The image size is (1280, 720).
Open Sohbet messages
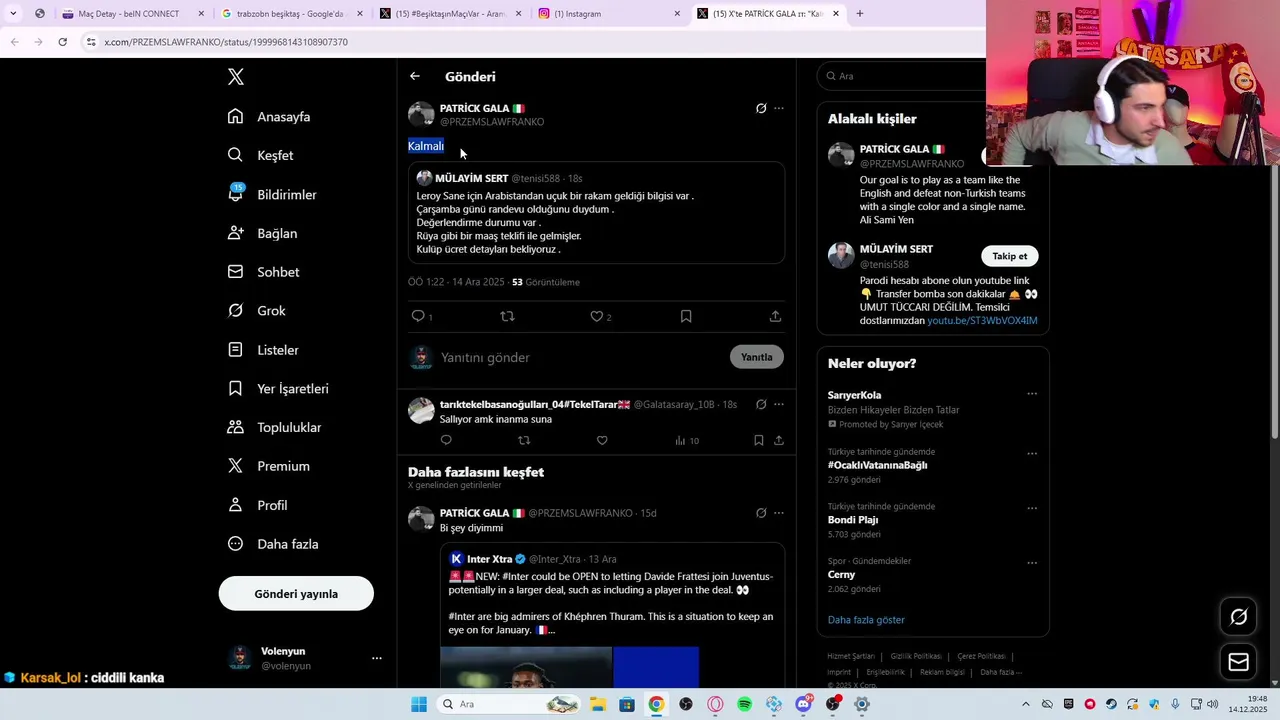click(x=263, y=272)
